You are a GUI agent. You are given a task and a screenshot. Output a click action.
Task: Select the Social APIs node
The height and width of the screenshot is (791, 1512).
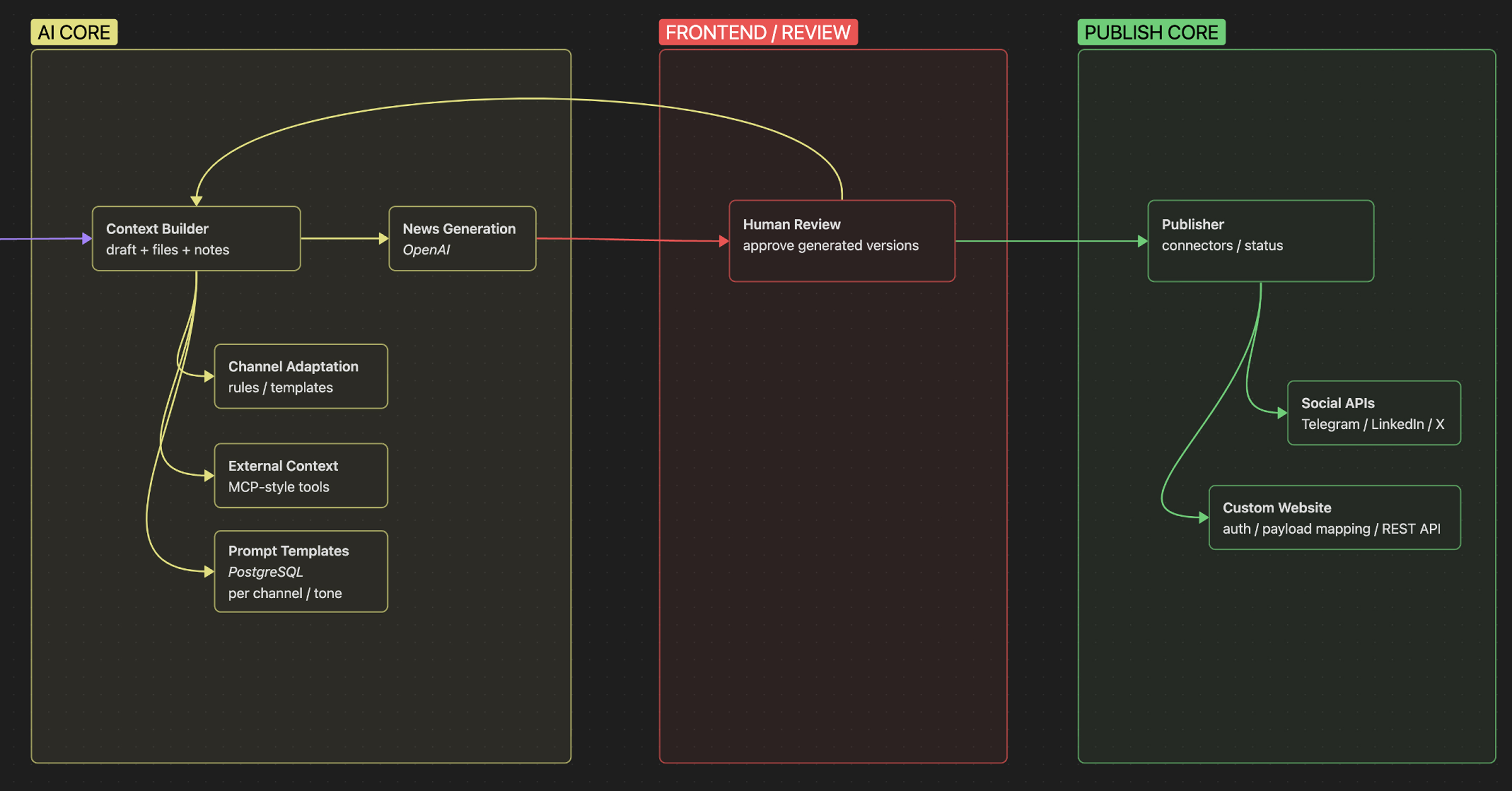tap(1373, 412)
